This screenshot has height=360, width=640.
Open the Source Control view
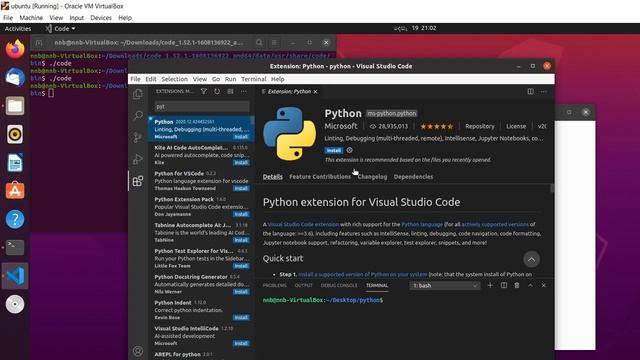138,137
